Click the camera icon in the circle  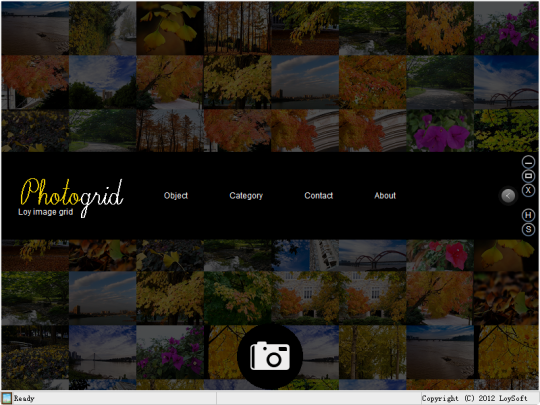pos(270,356)
